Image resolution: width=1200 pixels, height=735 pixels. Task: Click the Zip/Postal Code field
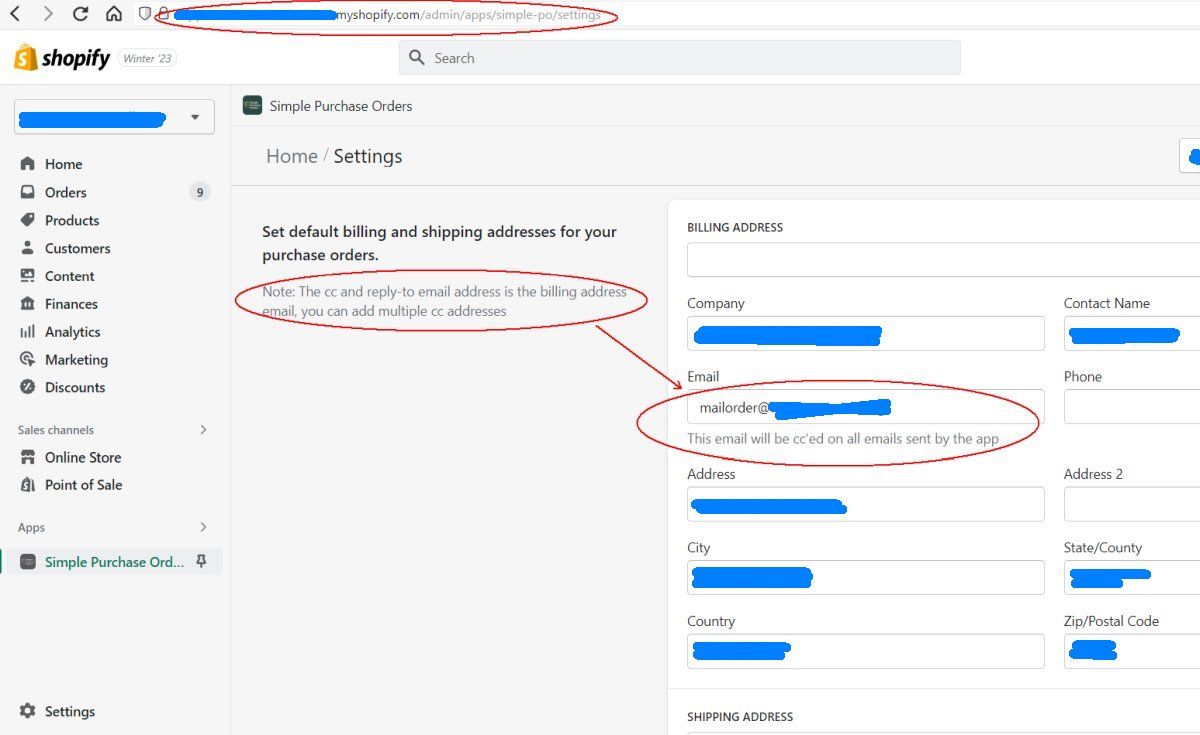1132,651
